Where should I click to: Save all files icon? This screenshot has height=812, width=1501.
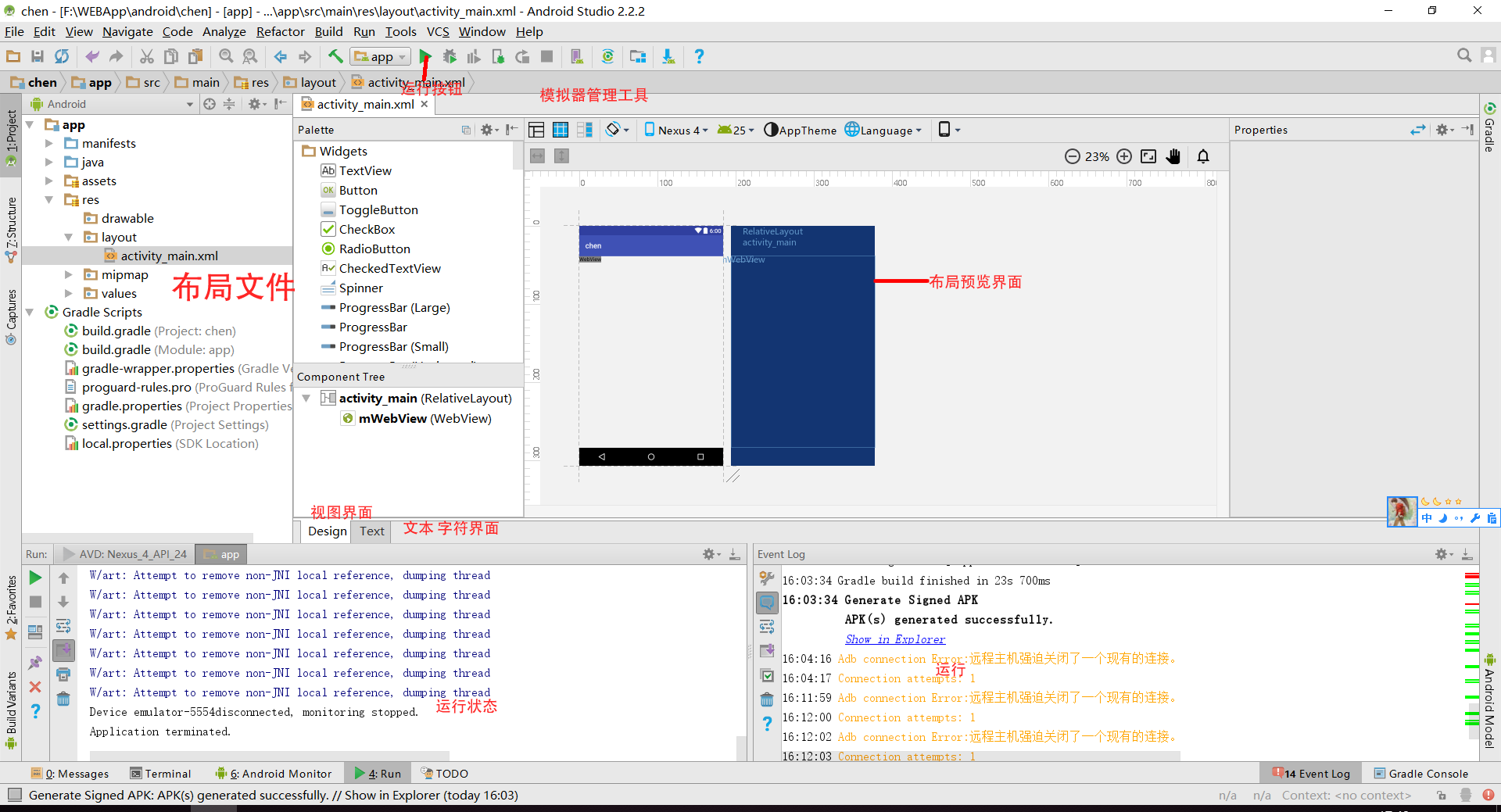click(x=38, y=56)
